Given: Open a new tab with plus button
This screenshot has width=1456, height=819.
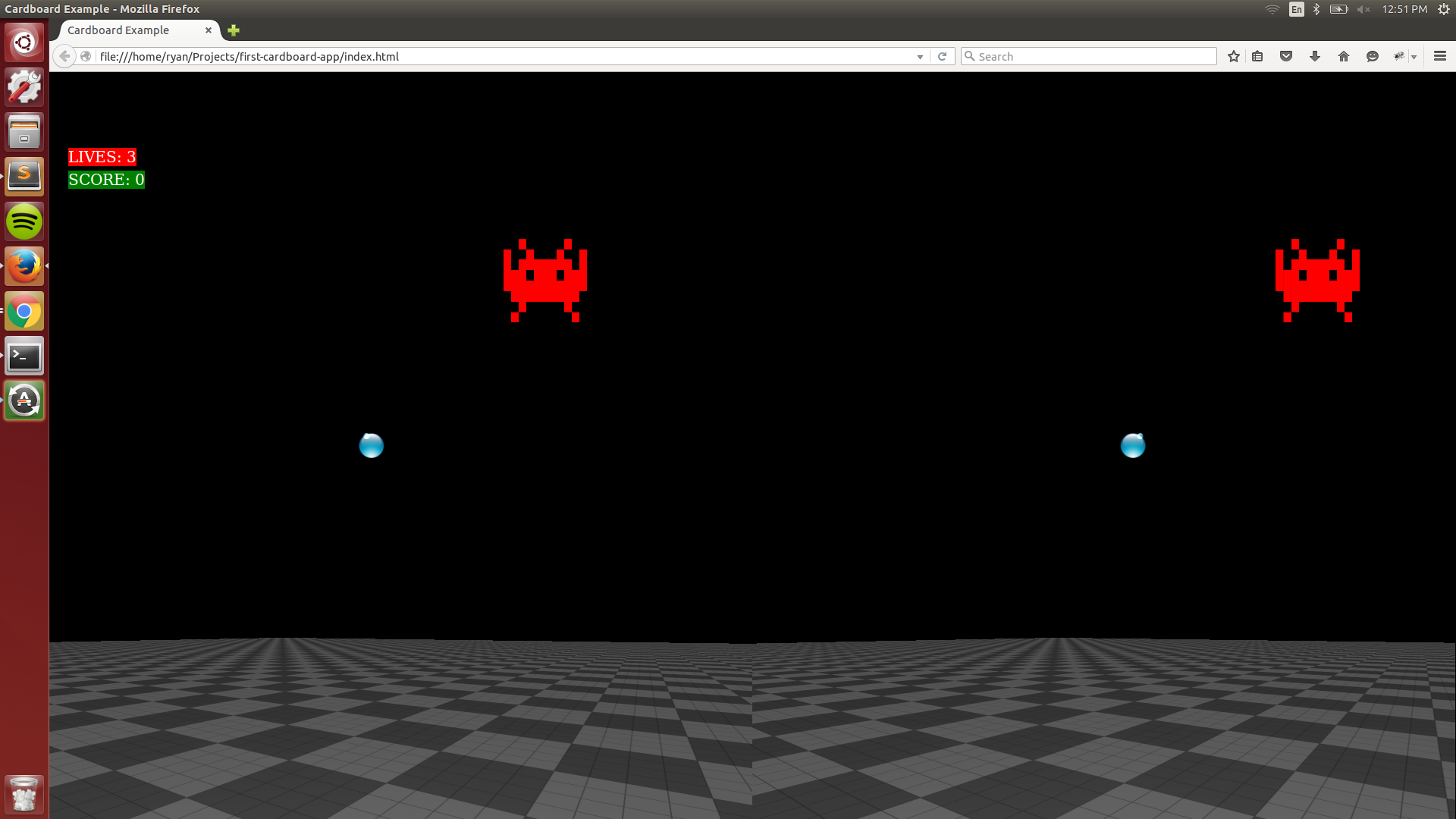Looking at the screenshot, I should [x=234, y=30].
